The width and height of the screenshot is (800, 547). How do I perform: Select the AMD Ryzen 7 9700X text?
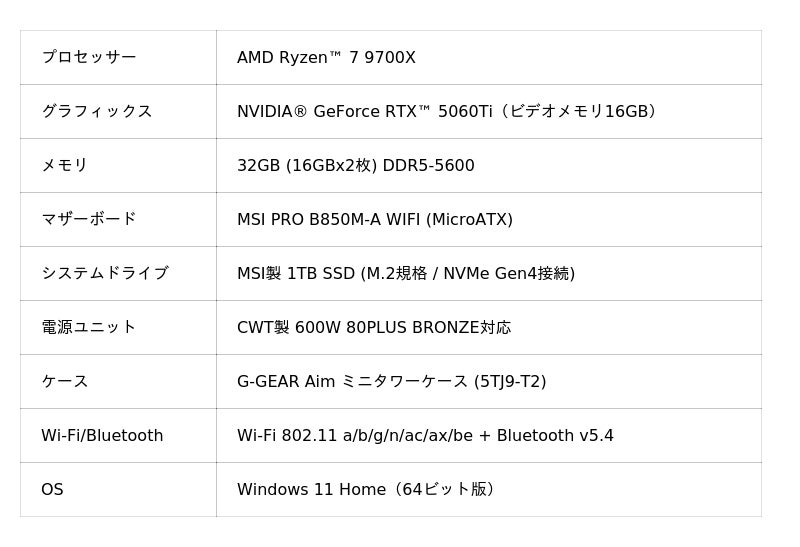[326, 58]
